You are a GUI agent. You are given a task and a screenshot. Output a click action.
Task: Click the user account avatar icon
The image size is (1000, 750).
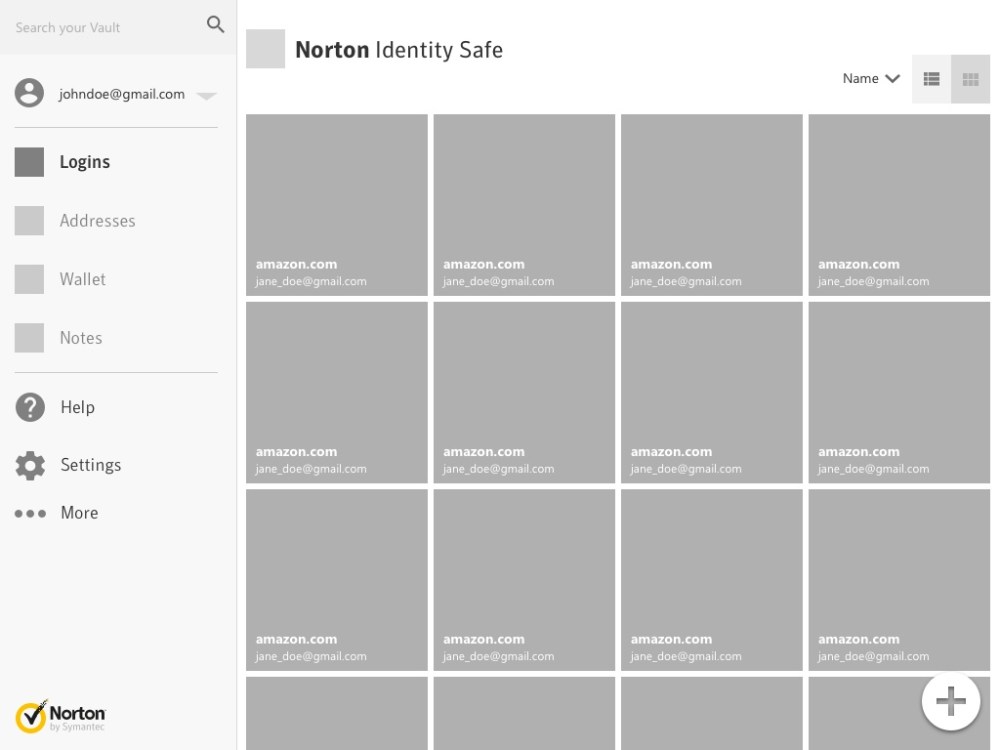click(x=29, y=93)
